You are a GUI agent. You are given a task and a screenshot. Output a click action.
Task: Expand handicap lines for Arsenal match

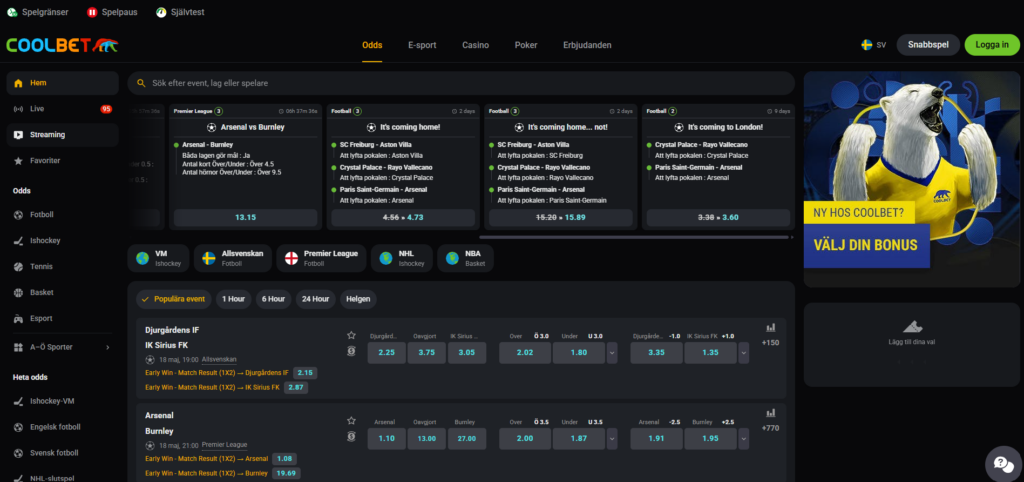click(744, 438)
